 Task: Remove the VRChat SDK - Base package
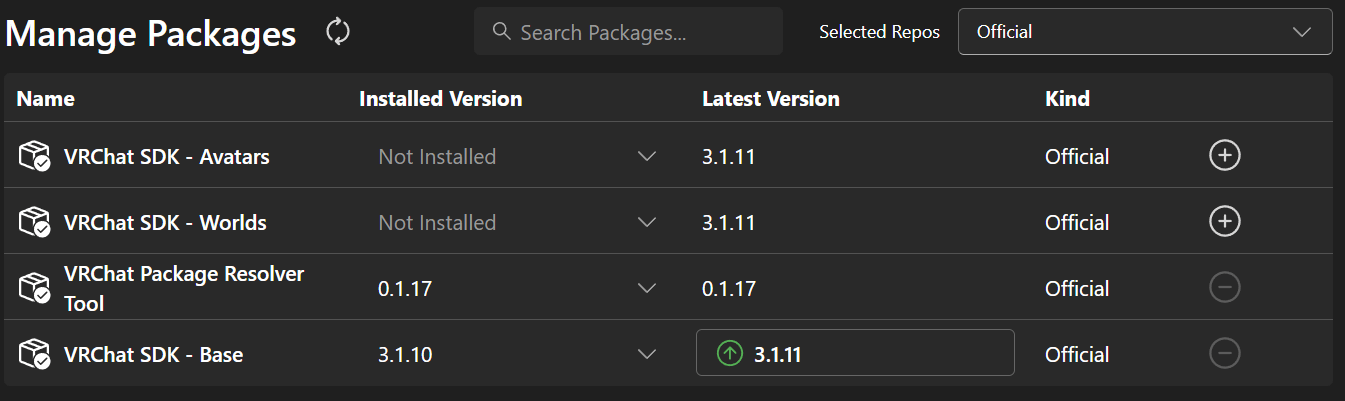[1225, 354]
